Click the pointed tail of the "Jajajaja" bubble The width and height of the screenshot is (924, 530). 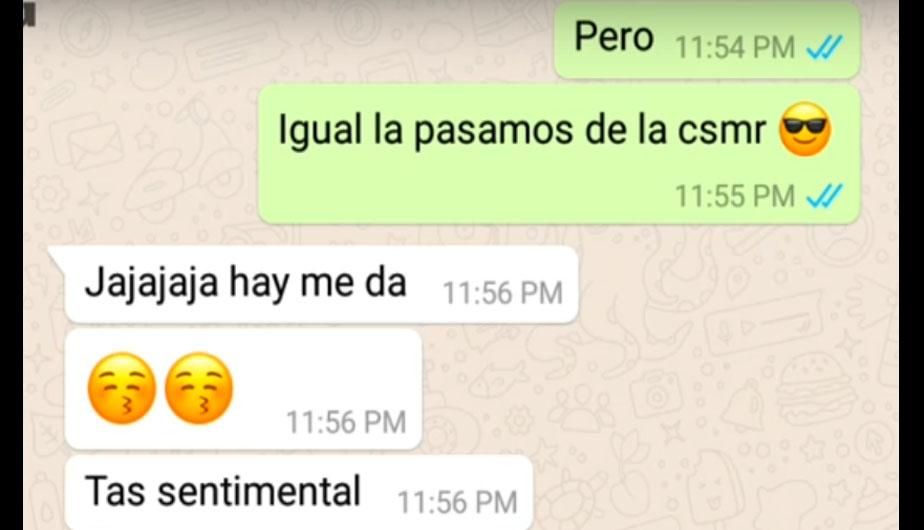click(57, 256)
